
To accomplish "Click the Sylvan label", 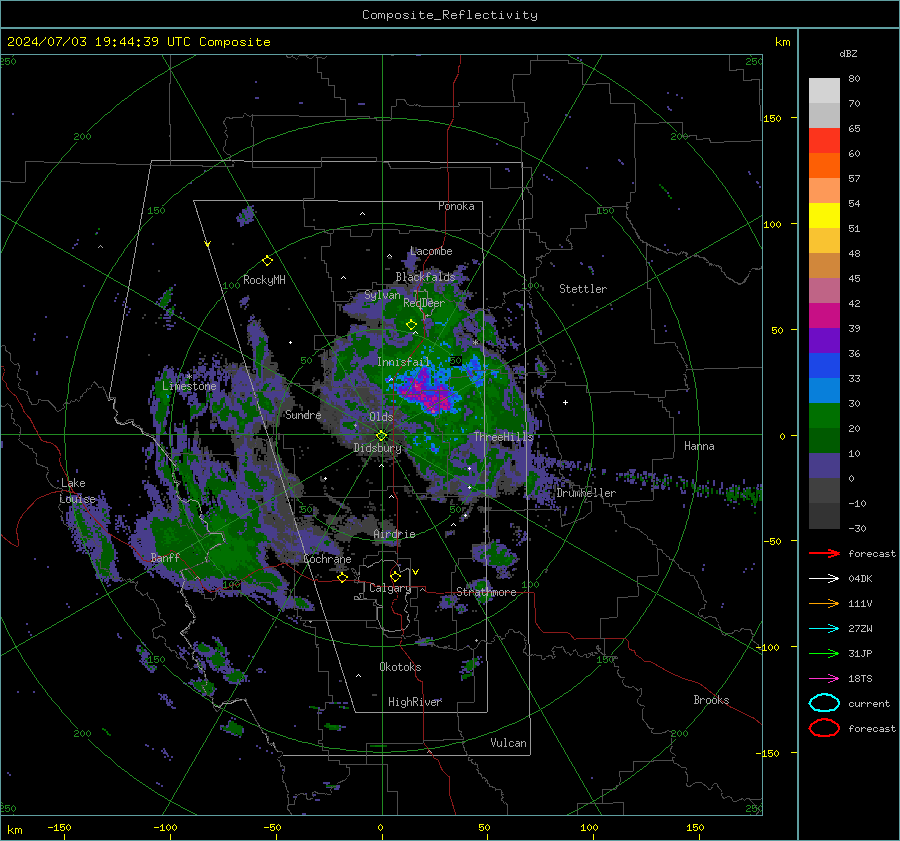I will (382, 295).
